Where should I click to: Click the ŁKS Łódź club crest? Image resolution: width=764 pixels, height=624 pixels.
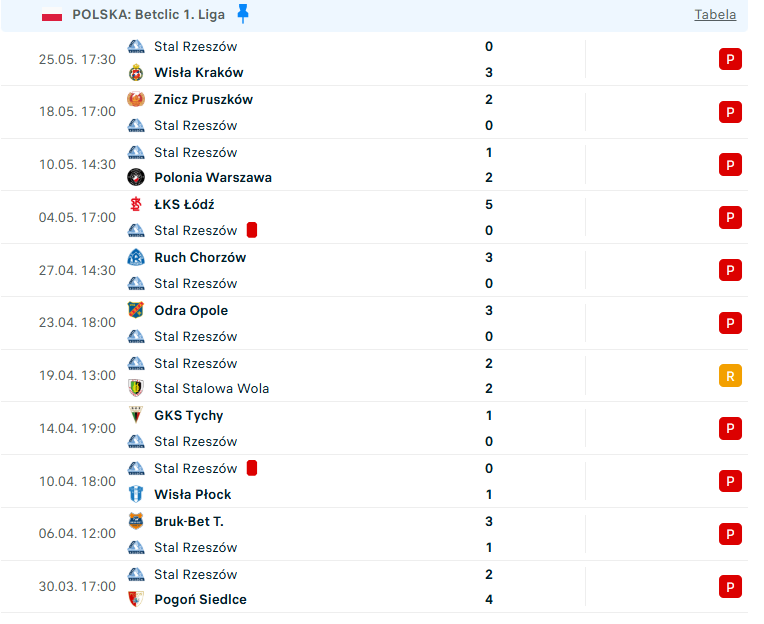click(136, 204)
